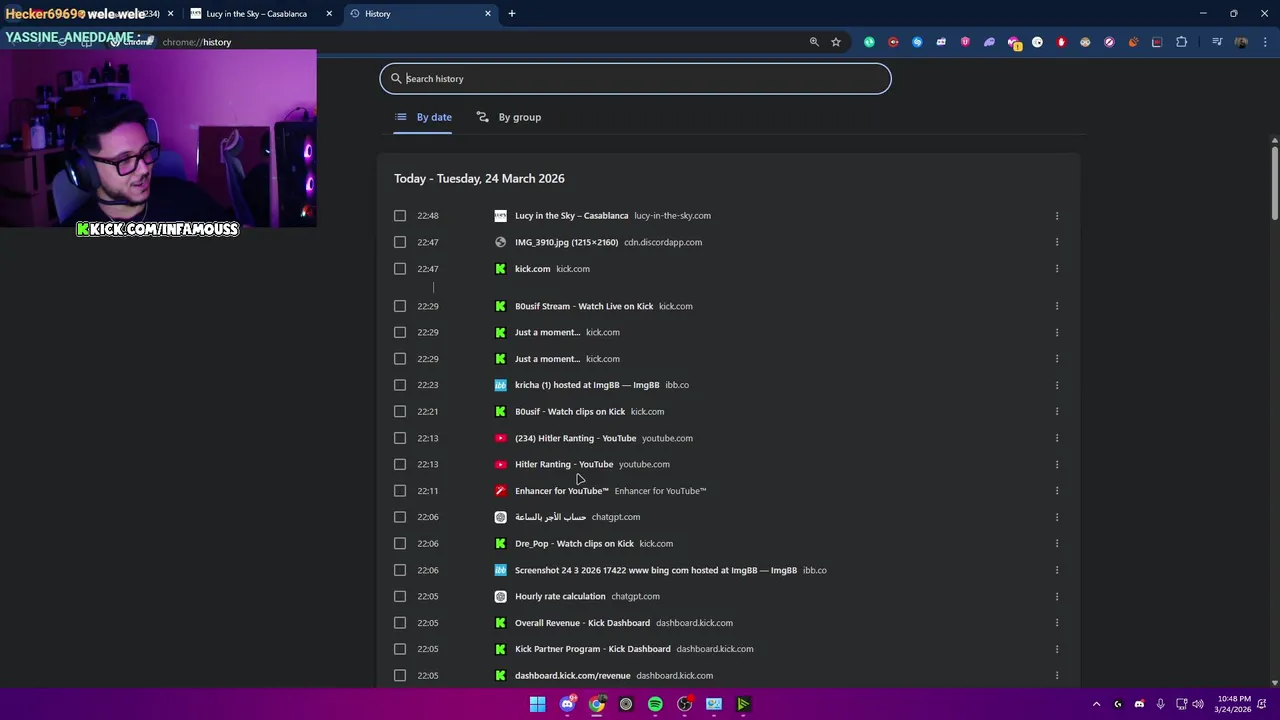Image resolution: width=1280 pixels, height=720 pixels.
Task: Open more actions for IMG_3910.jpg entry
Action: click(x=1057, y=242)
